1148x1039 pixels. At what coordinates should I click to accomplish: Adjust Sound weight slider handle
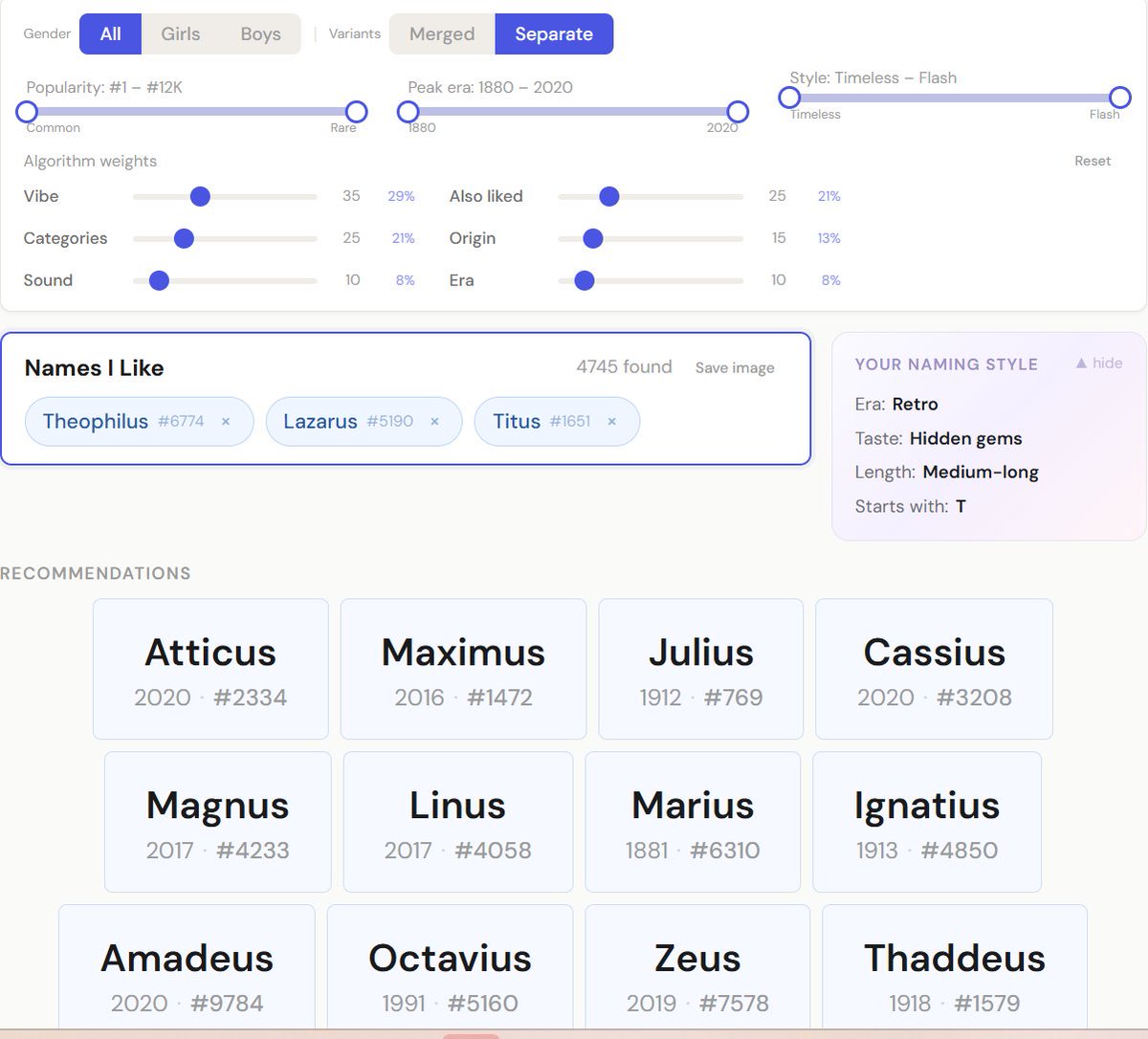click(x=159, y=280)
